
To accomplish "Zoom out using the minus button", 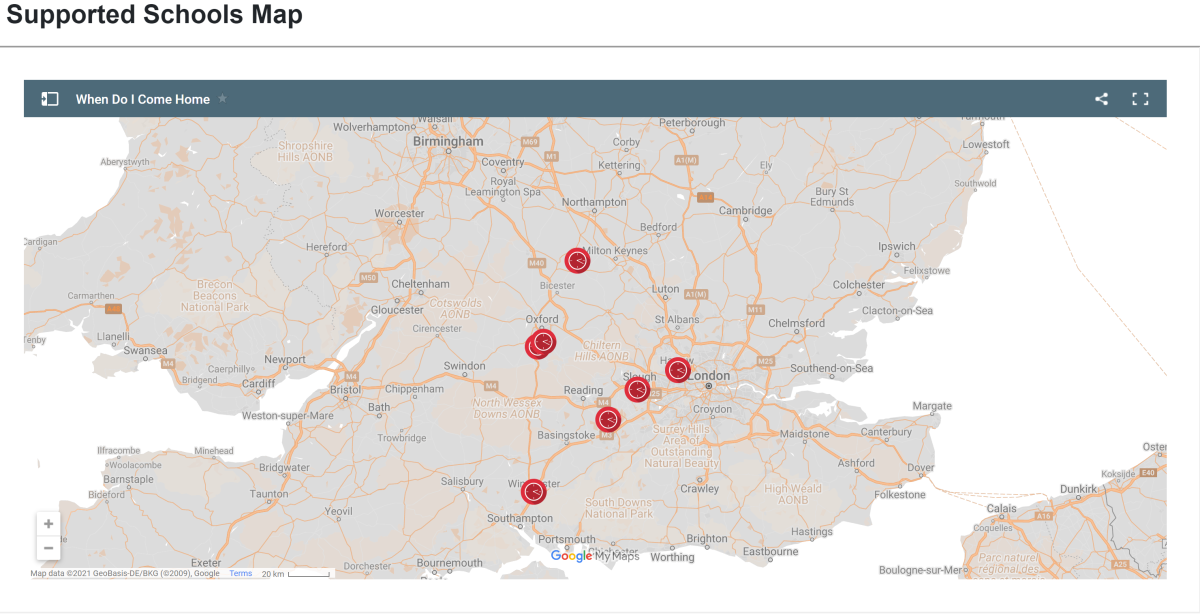I will click(x=49, y=548).
